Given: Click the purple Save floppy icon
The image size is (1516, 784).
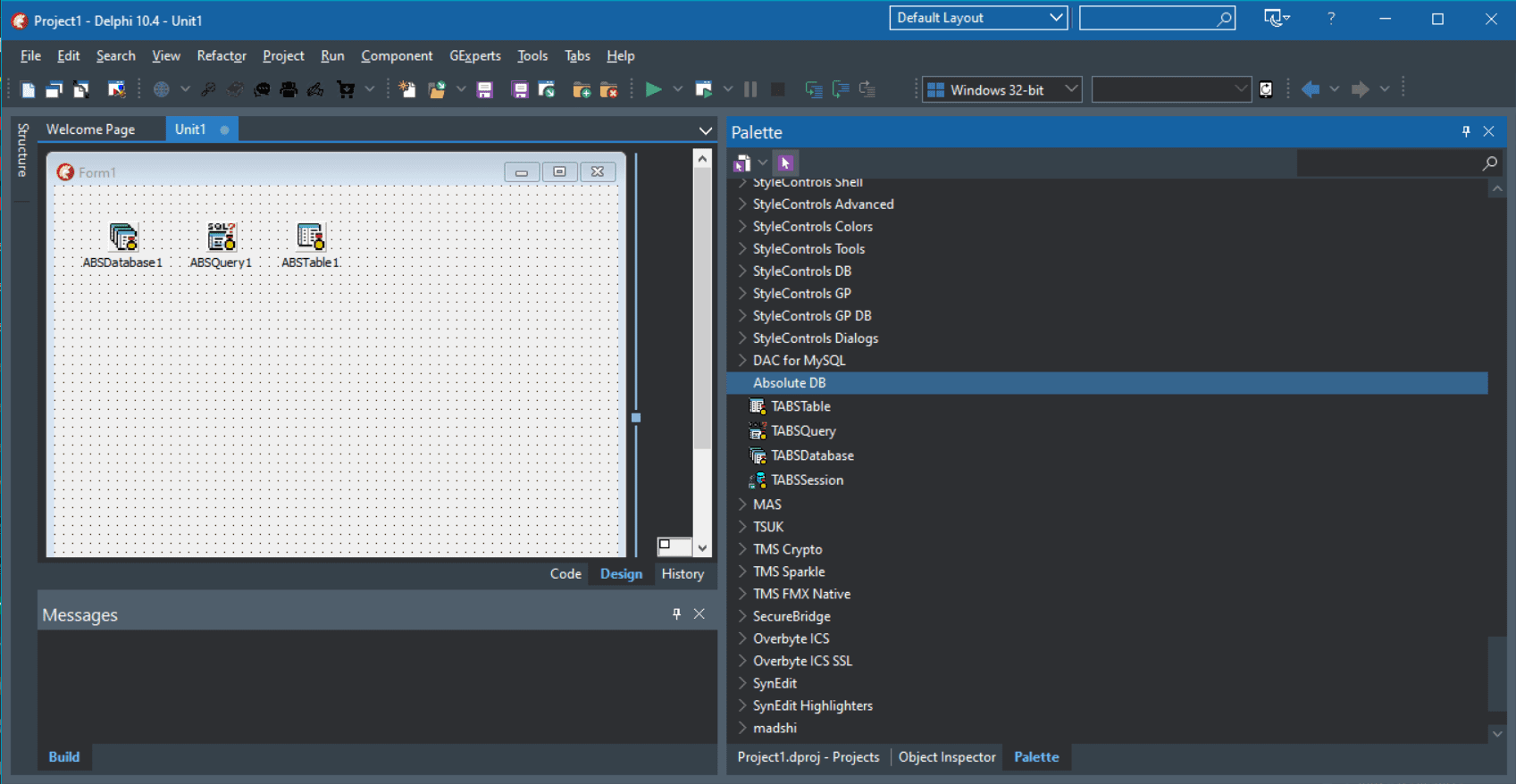Looking at the screenshot, I should 485,89.
